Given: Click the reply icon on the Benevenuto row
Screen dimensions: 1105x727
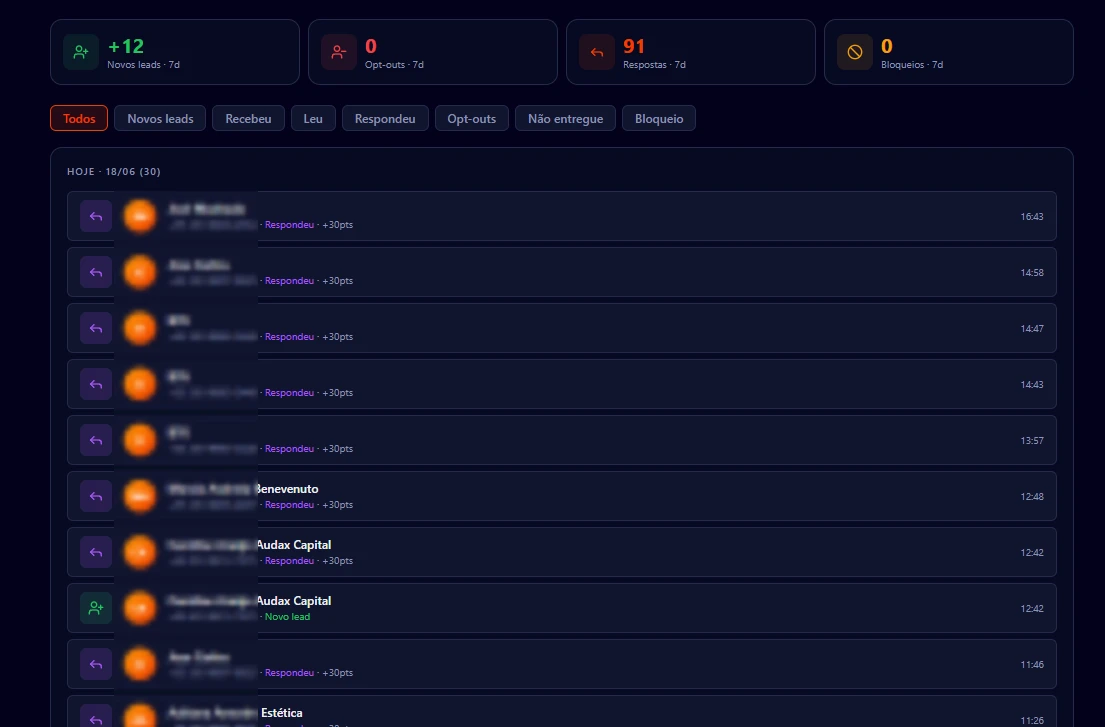Looking at the screenshot, I should point(96,496).
